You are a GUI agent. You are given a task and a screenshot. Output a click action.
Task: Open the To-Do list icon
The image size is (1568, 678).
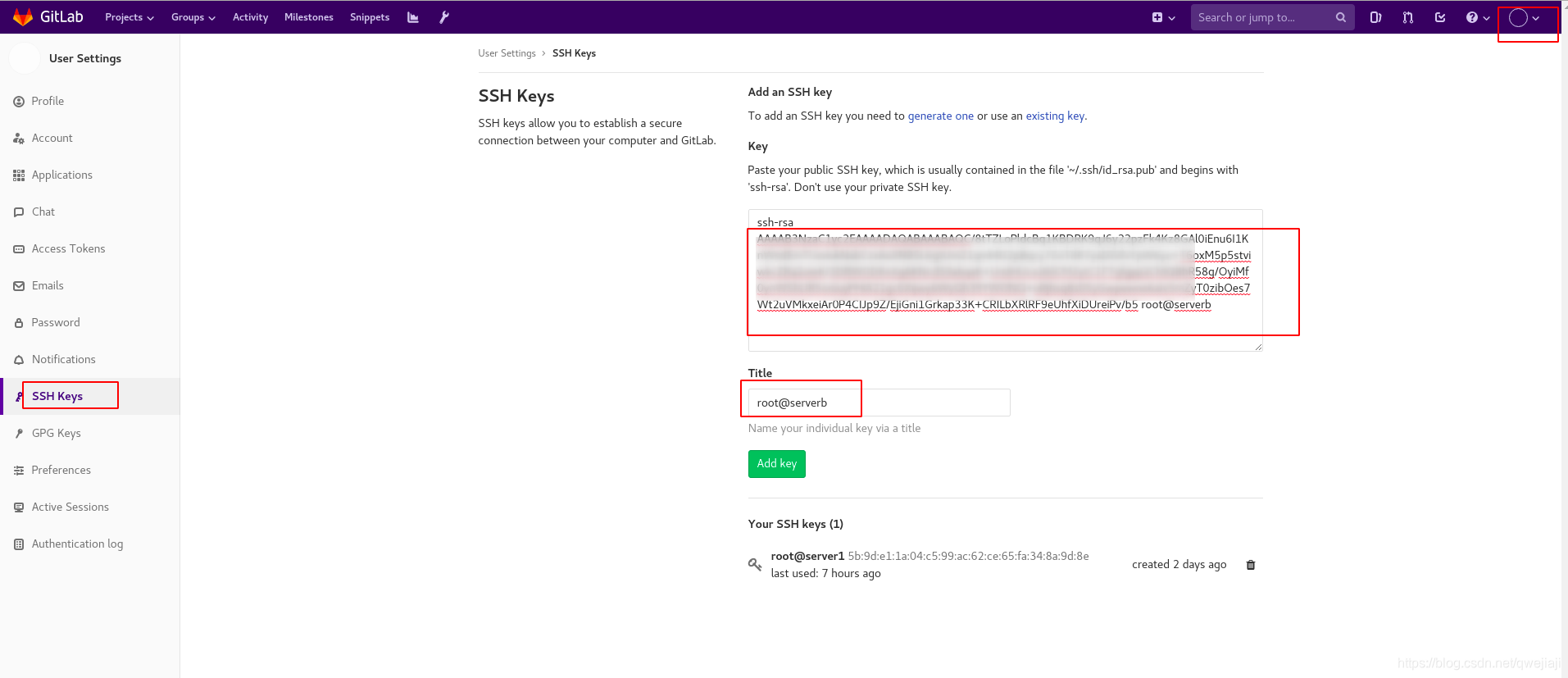(x=1440, y=17)
